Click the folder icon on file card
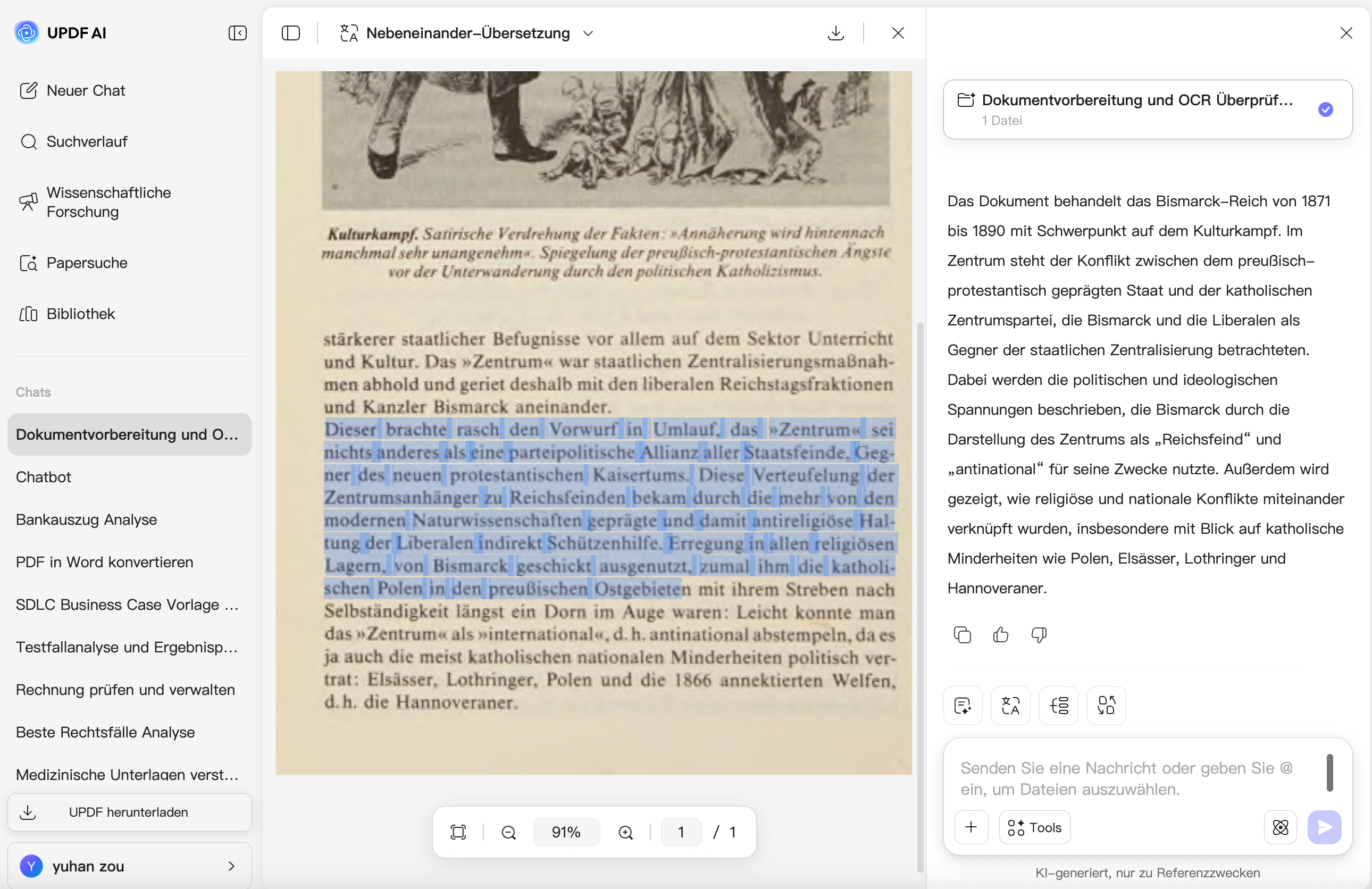Image resolution: width=1372 pixels, height=889 pixels. click(966, 100)
